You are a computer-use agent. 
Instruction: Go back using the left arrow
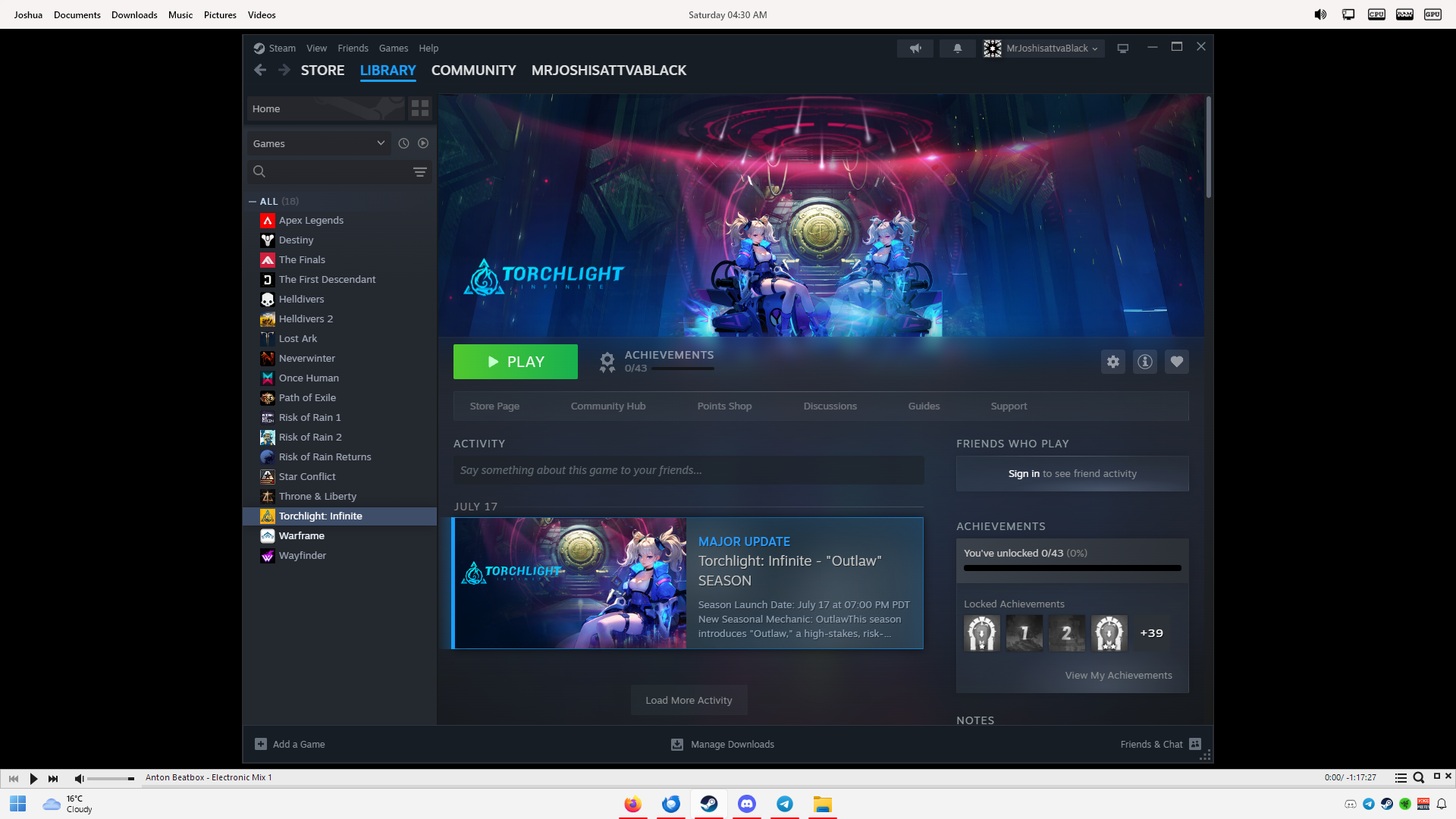tap(260, 70)
